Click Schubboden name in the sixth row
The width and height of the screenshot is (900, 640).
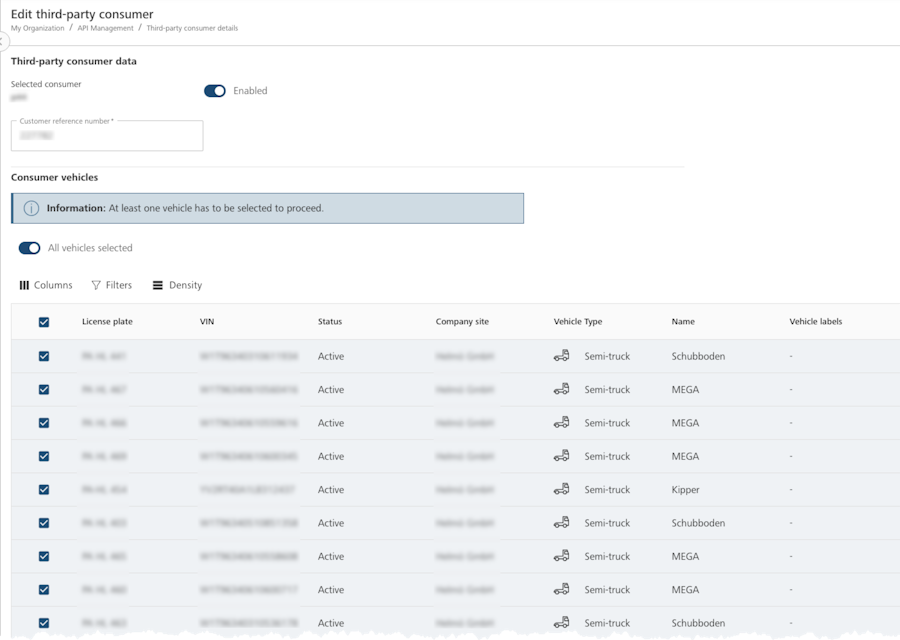698,523
